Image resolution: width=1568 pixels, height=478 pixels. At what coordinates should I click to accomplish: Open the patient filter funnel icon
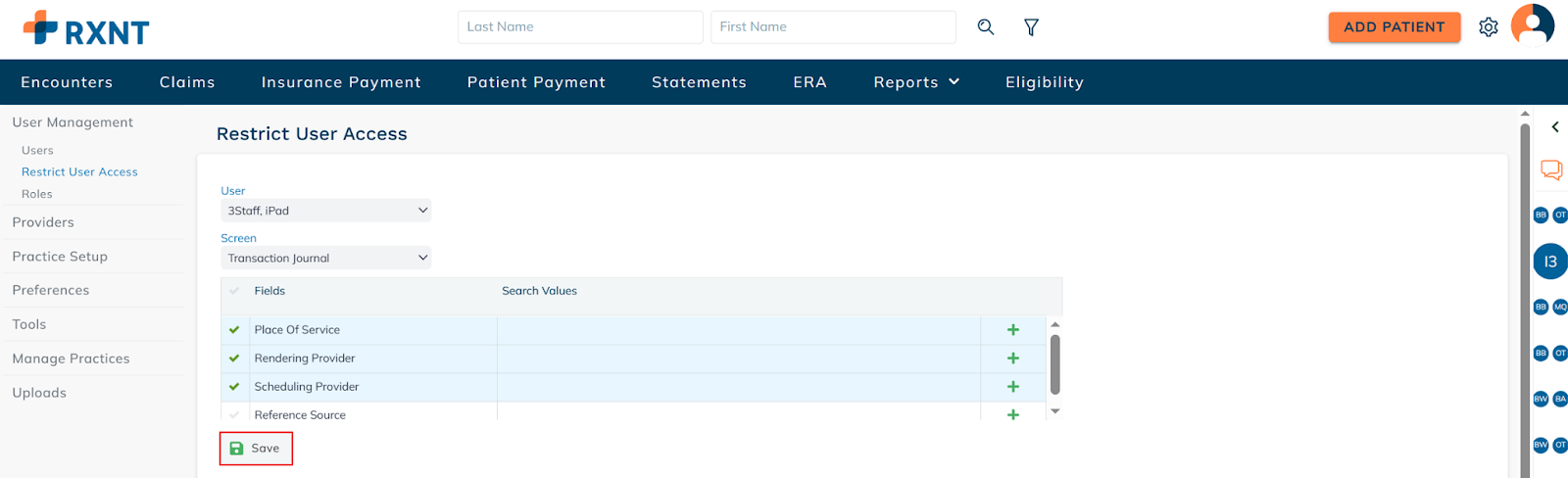pos(1031,27)
